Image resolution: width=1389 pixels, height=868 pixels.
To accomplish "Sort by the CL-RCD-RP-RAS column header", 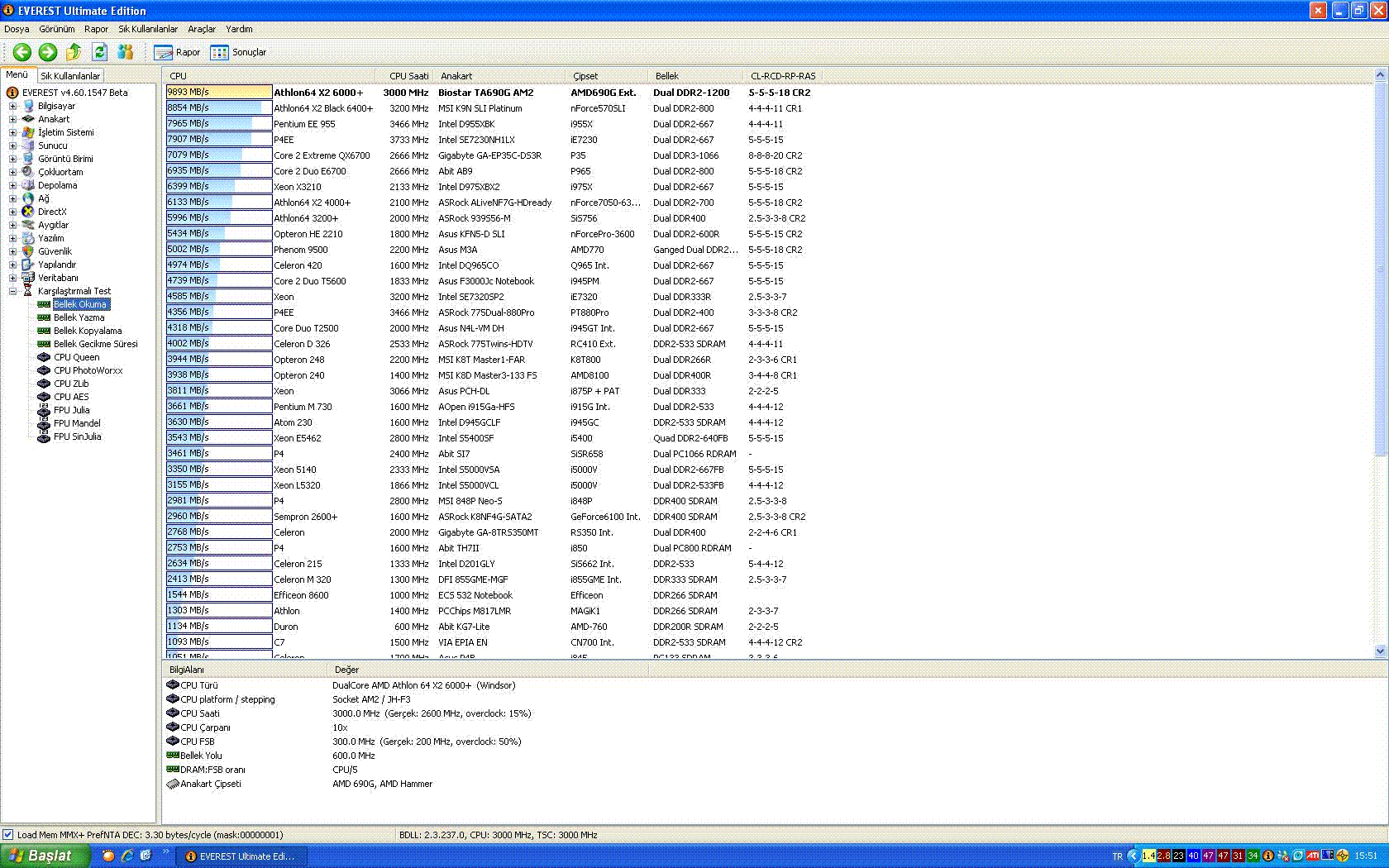I will (783, 76).
